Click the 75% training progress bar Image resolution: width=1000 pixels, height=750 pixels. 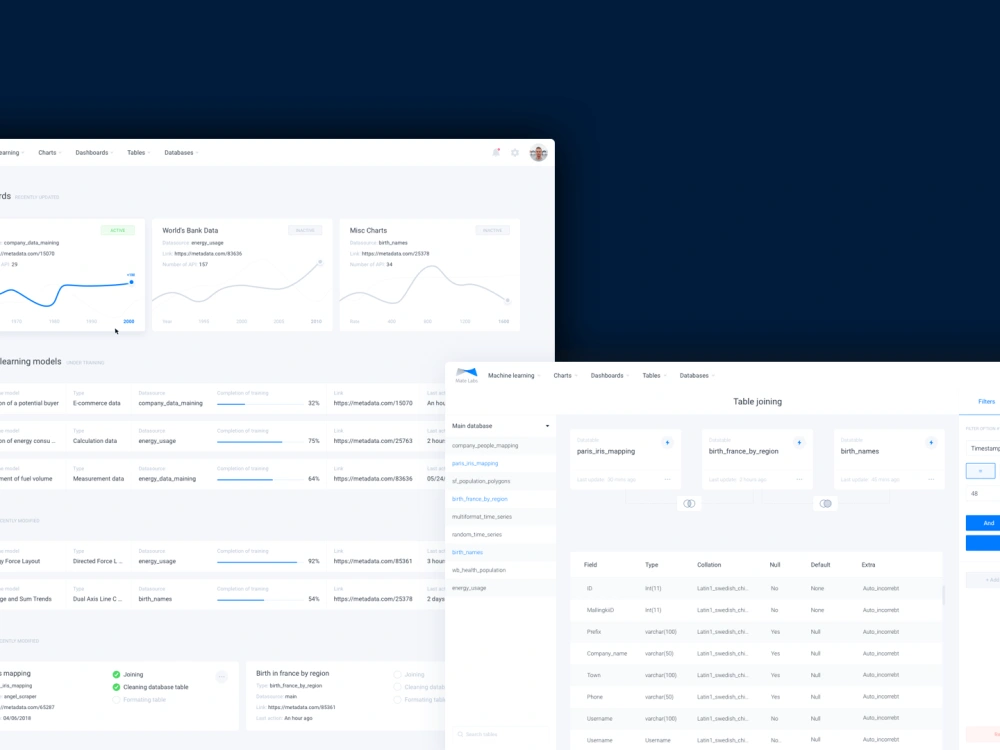coord(260,441)
